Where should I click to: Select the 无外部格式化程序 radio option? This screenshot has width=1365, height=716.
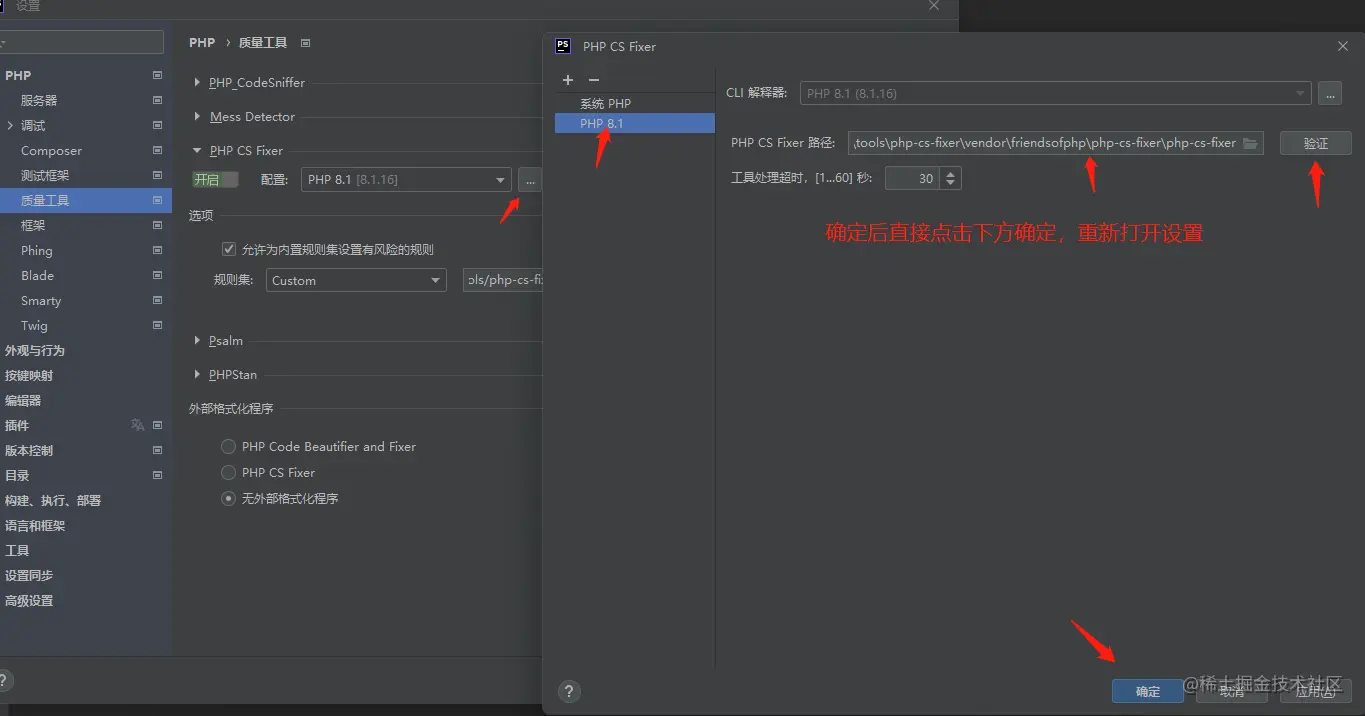tap(229, 499)
